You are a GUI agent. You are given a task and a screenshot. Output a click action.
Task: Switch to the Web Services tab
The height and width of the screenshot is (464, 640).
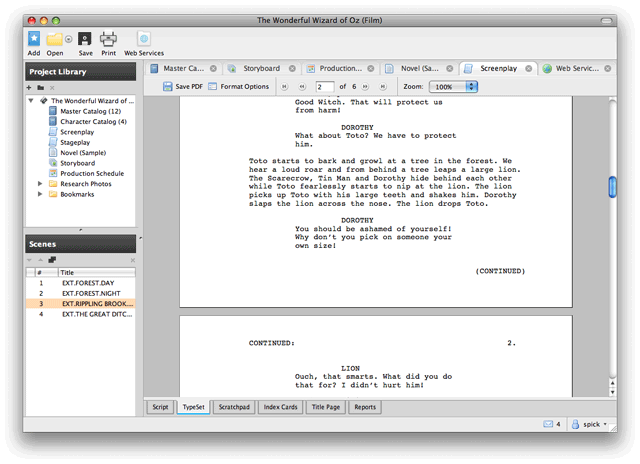(577, 69)
